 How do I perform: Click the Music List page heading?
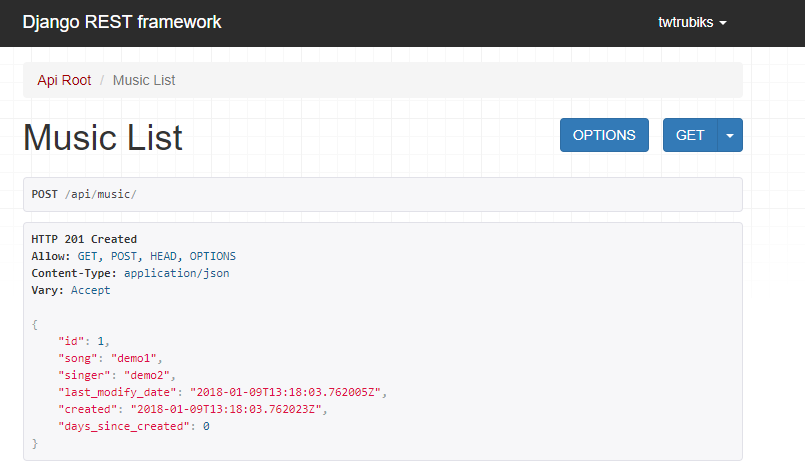tap(103, 137)
